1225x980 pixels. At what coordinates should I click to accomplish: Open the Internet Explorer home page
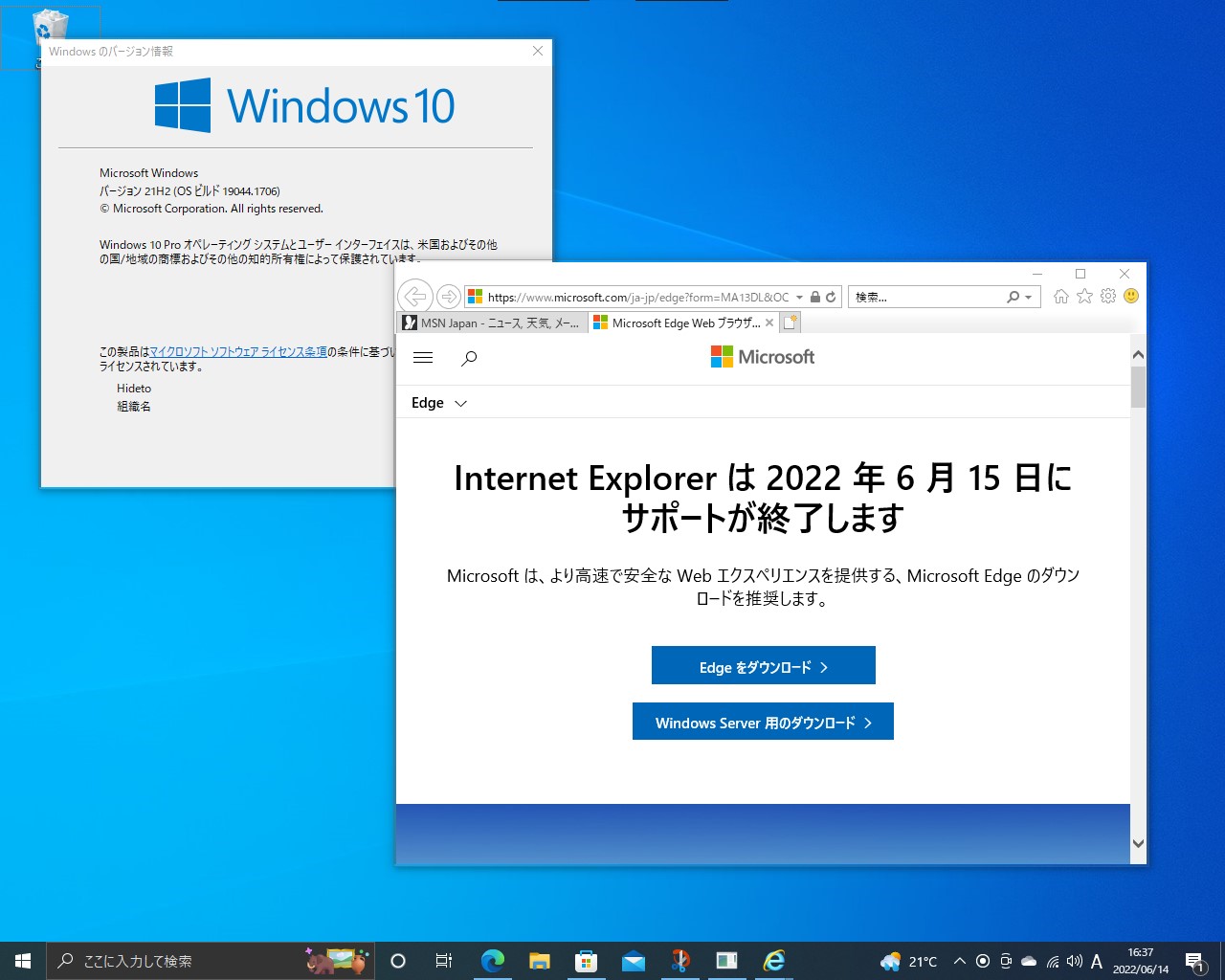tap(1060, 297)
